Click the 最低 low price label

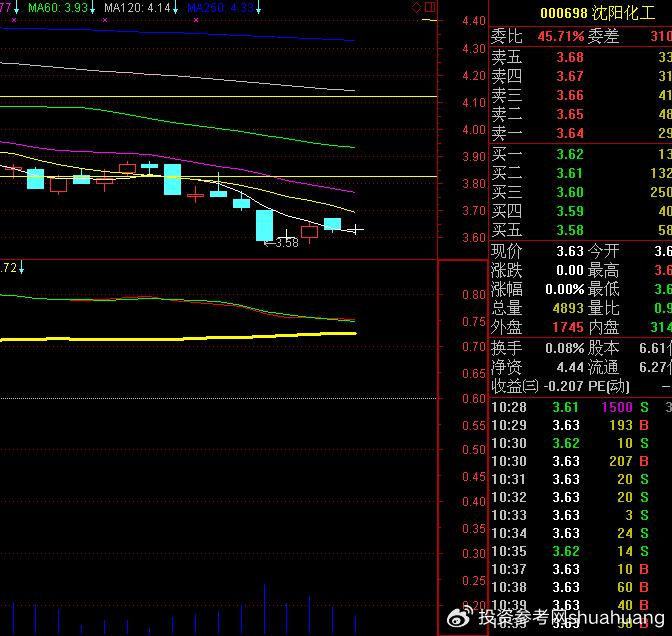(603, 289)
